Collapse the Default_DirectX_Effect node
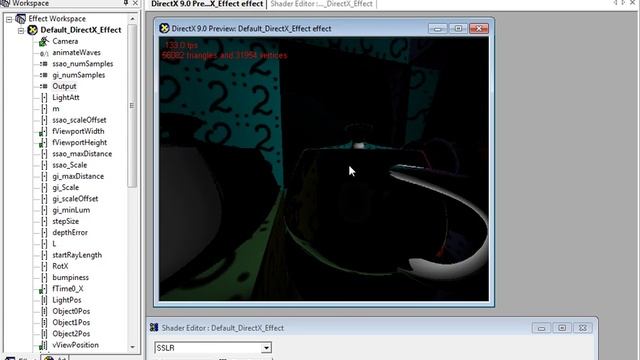Viewport: 640px width, 360px height. click(x=21, y=31)
